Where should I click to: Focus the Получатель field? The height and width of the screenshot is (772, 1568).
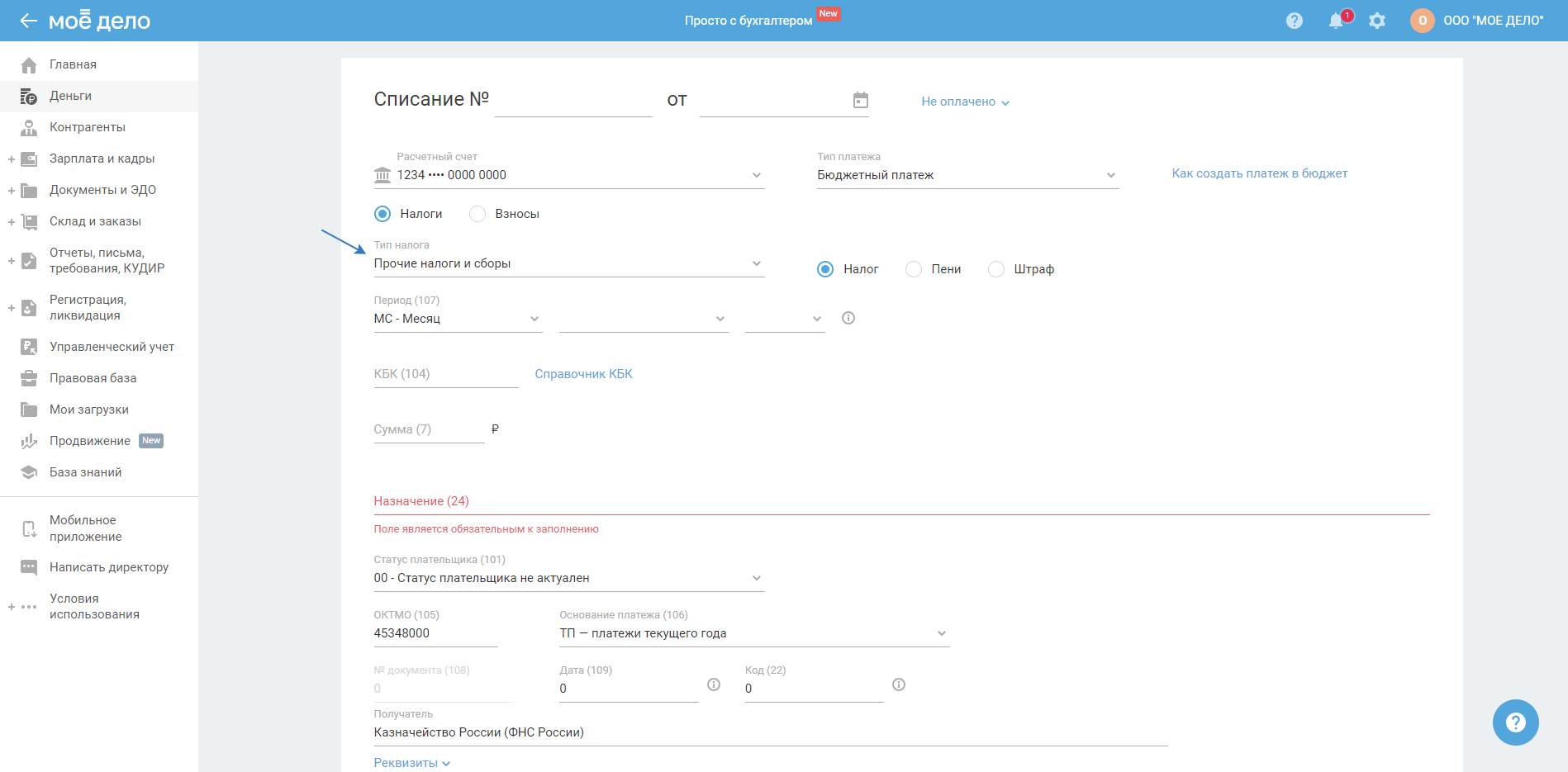771,732
